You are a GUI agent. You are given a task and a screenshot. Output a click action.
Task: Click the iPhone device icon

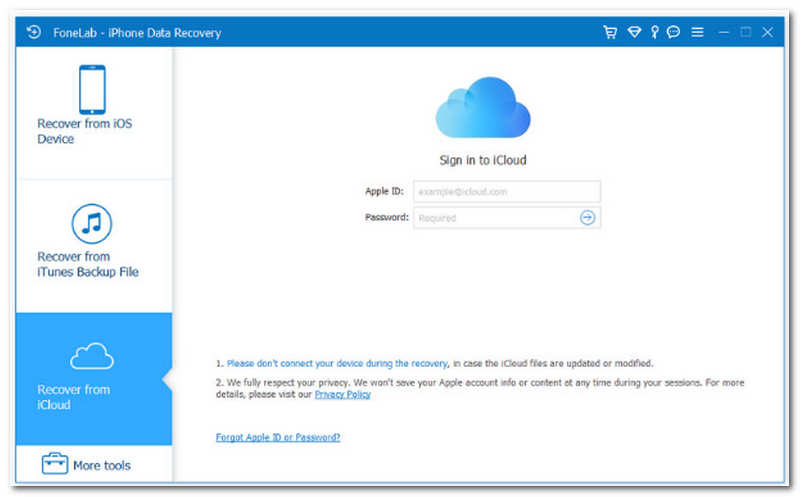click(x=92, y=89)
